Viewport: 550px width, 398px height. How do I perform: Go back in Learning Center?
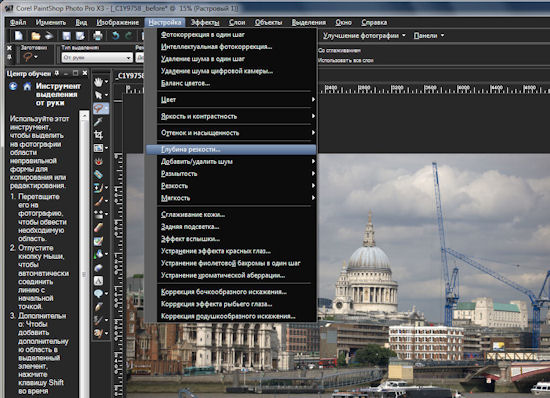pyautogui.click(x=13, y=86)
